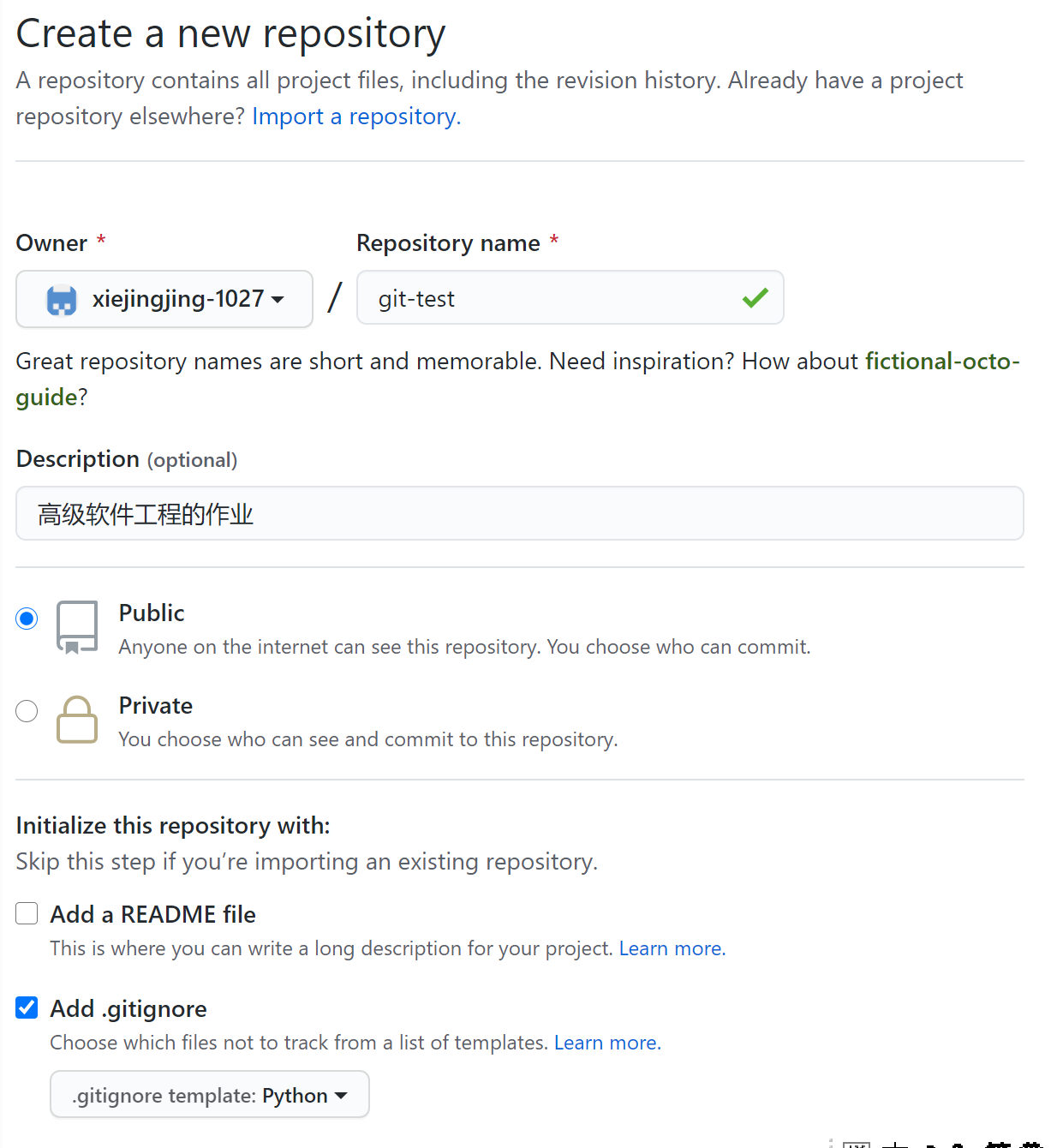1051x1148 pixels.
Task: Enable the Add a README file checkbox
Action: coord(27,914)
